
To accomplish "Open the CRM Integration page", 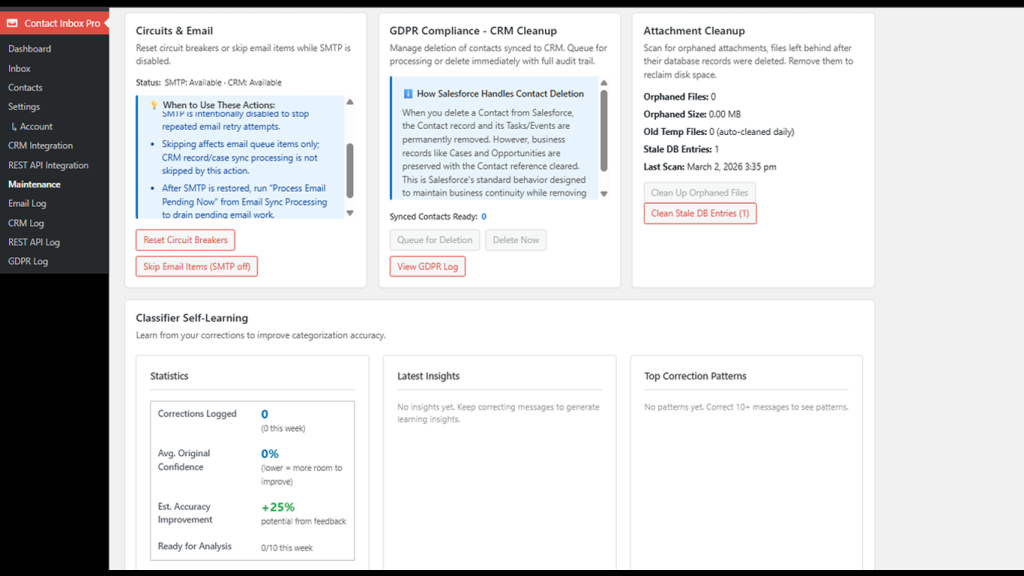I will 40,146.
